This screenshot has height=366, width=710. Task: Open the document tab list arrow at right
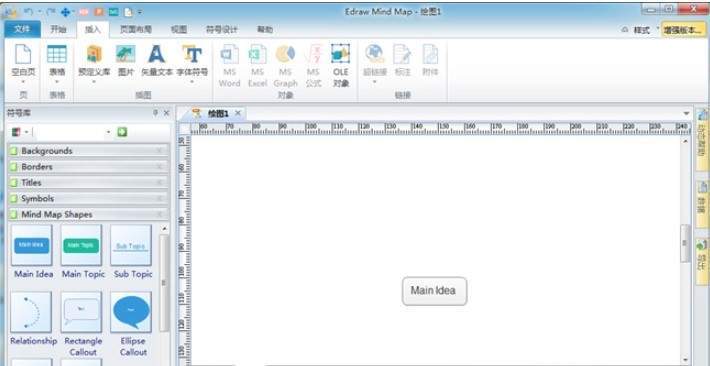(x=686, y=113)
